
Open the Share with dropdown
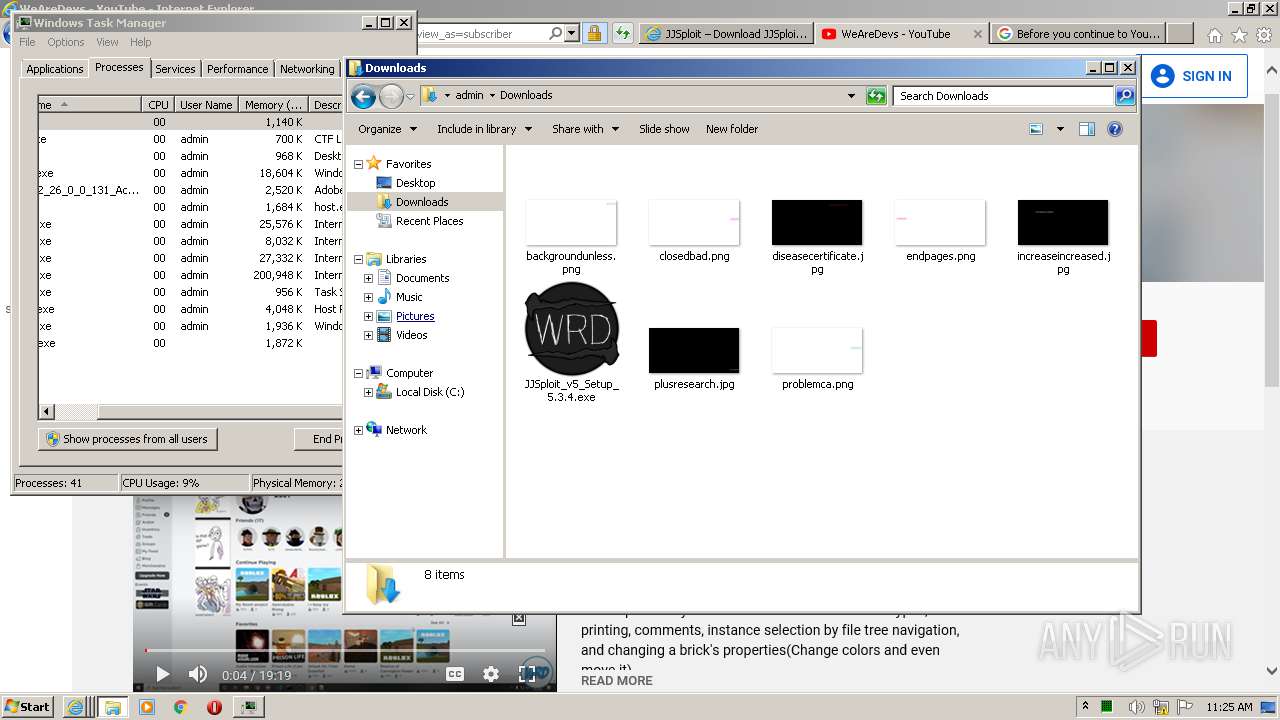(x=585, y=129)
